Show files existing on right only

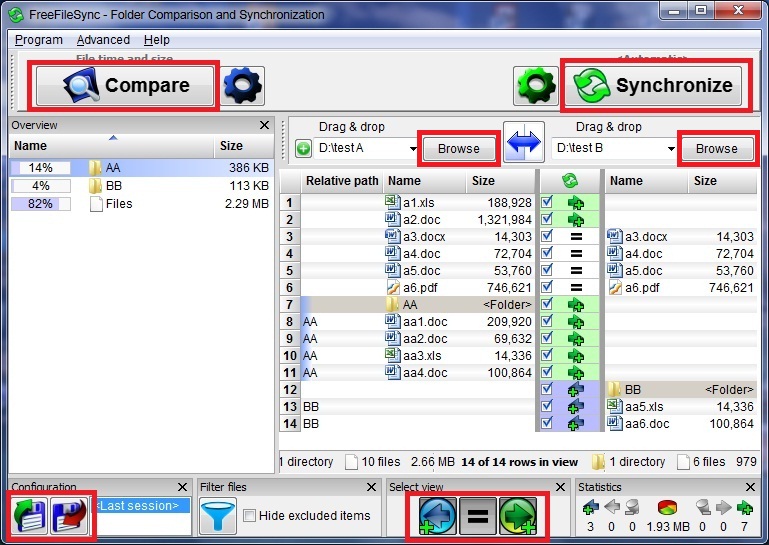click(x=518, y=516)
